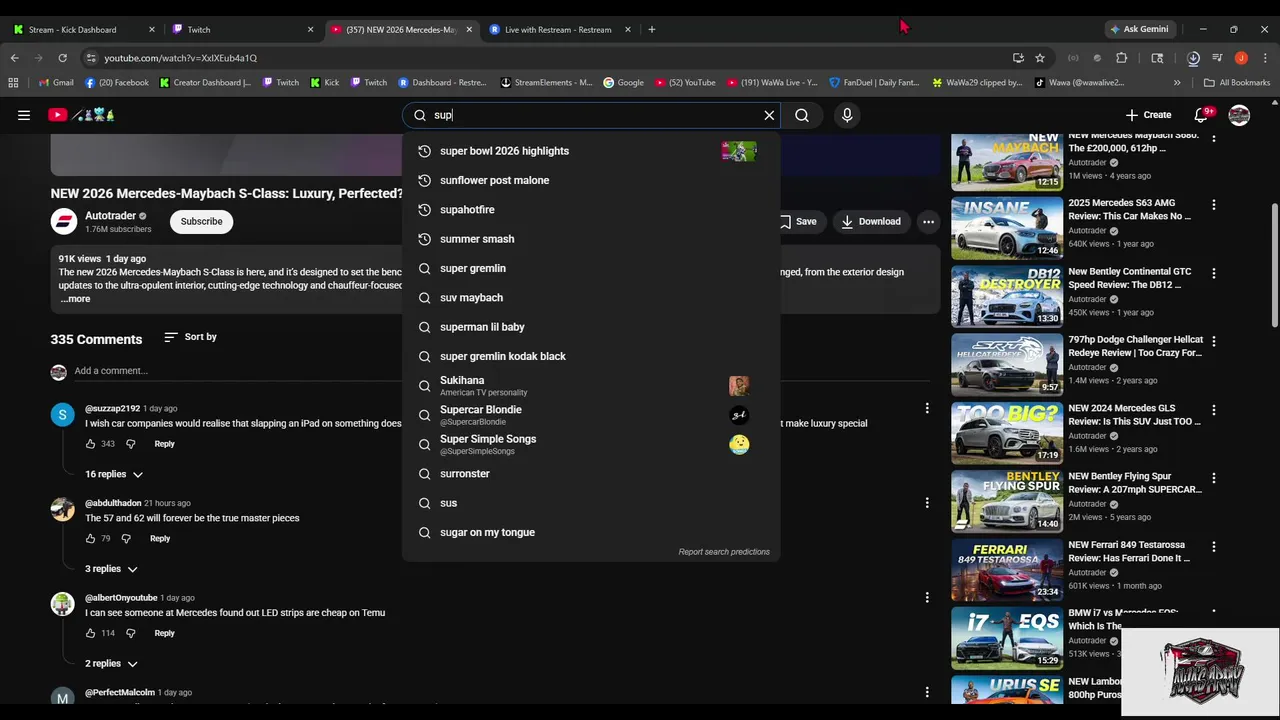Open options for suzzap2192's comment
This screenshot has width=1280, height=720.
(927, 408)
